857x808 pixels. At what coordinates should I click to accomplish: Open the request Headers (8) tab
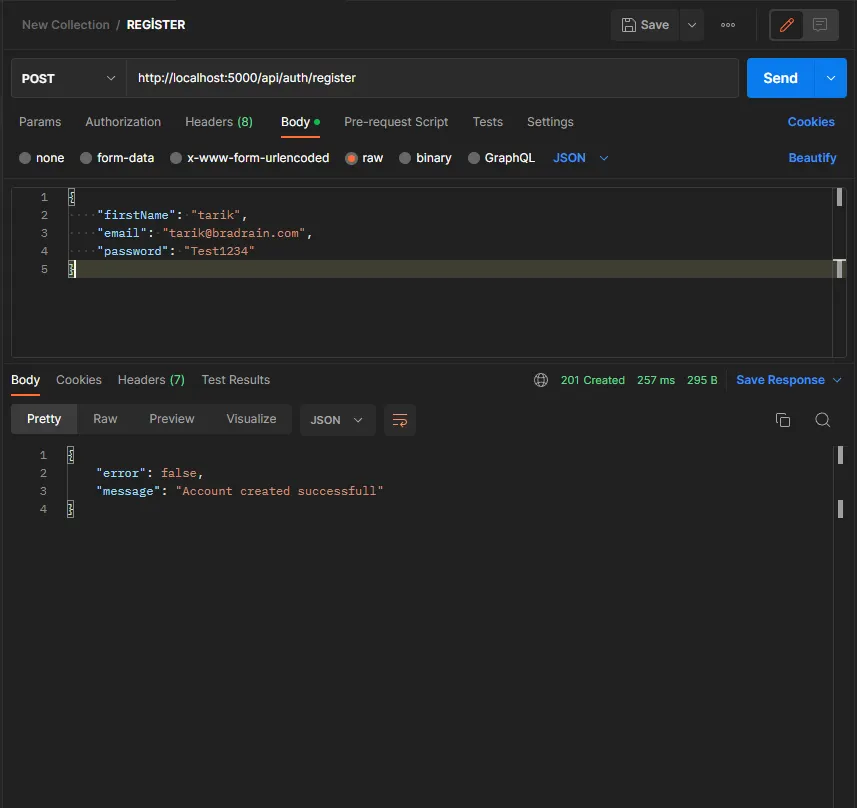pyautogui.click(x=219, y=122)
